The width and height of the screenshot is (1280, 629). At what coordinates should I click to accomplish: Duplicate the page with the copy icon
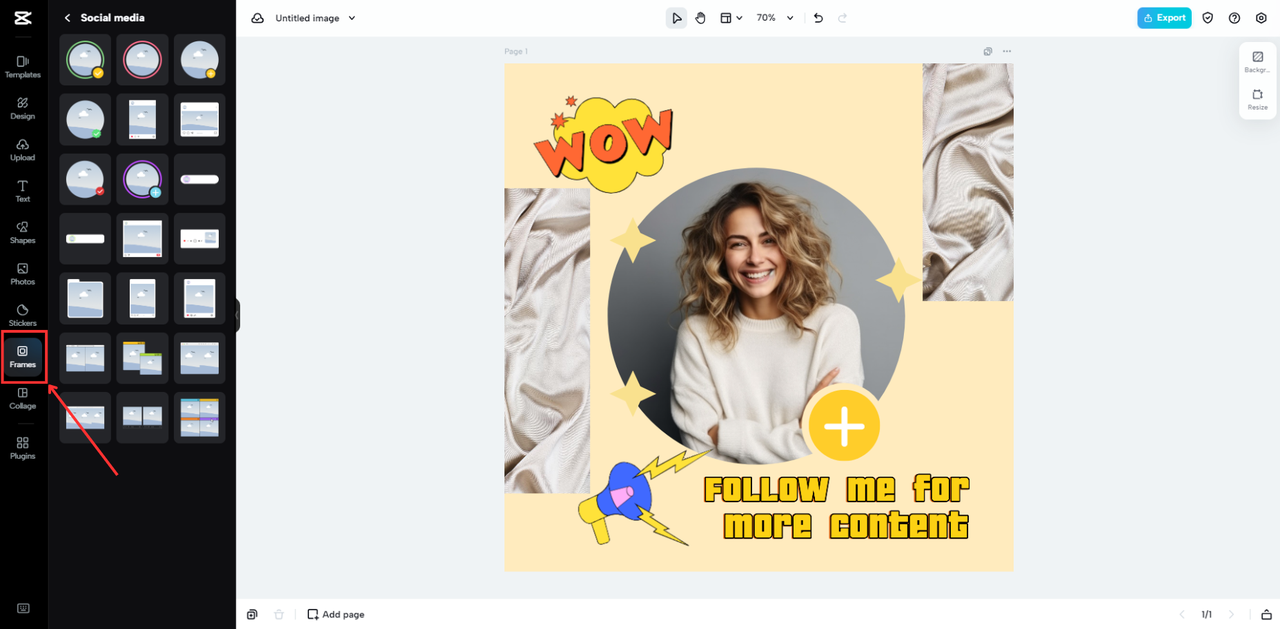pyautogui.click(x=988, y=51)
